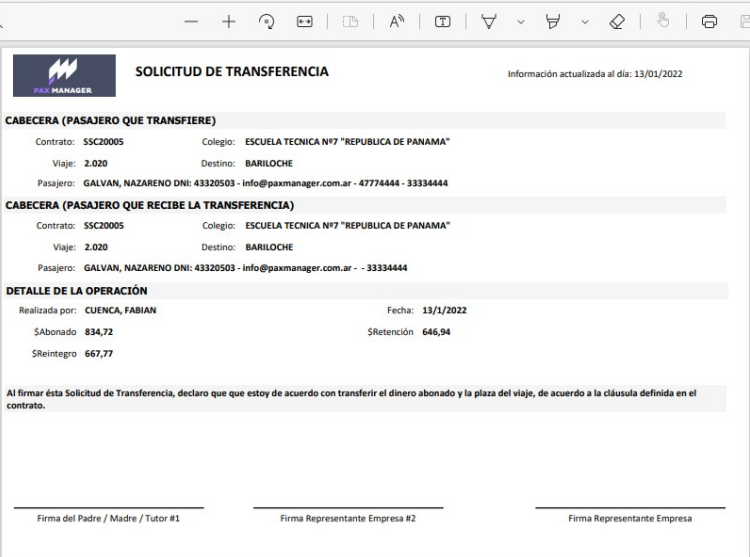Click the date text 13/01/2022
This screenshot has height=557, width=750.
658,74
